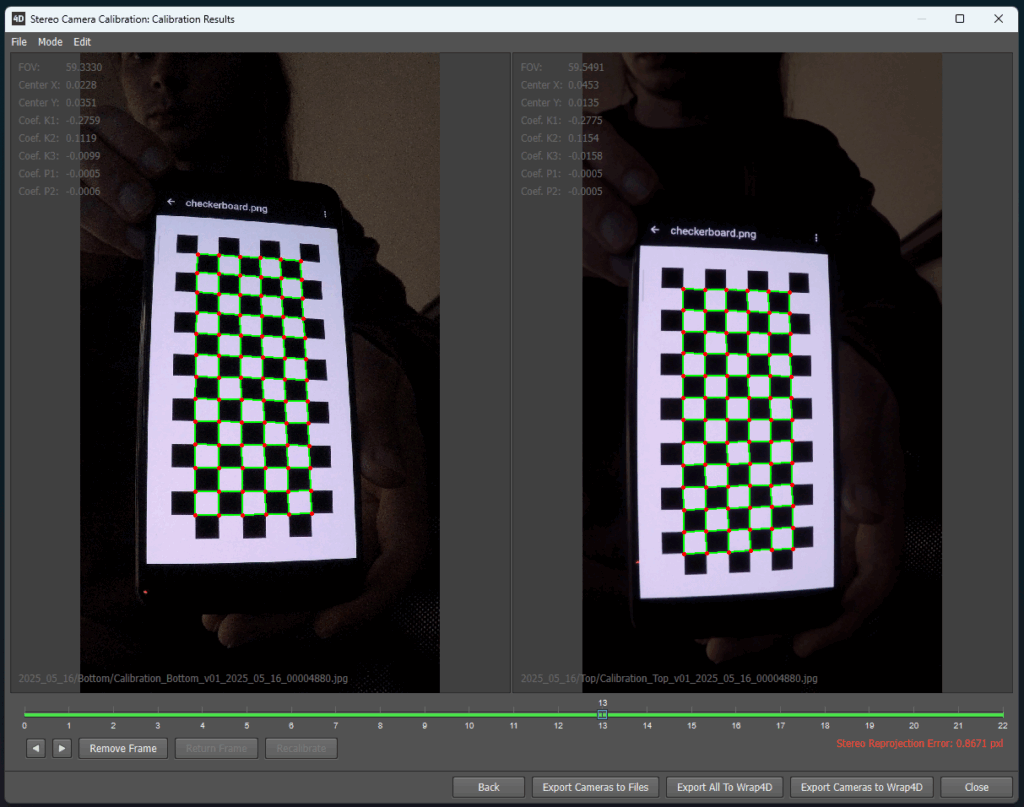This screenshot has width=1024, height=807.
Task: Open the File menu
Action: pyautogui.click(x=19, y=42)
